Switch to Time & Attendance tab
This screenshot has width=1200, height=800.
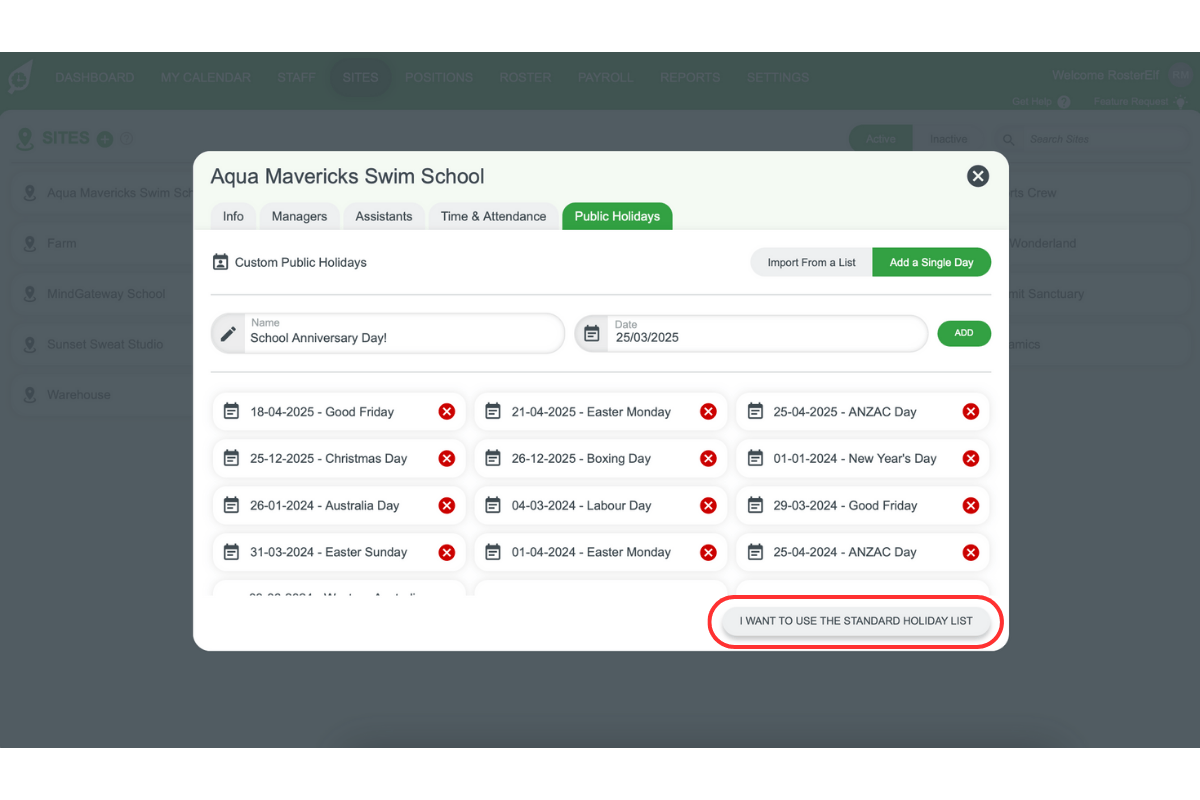pyautogui.click(x=493, y=216)
